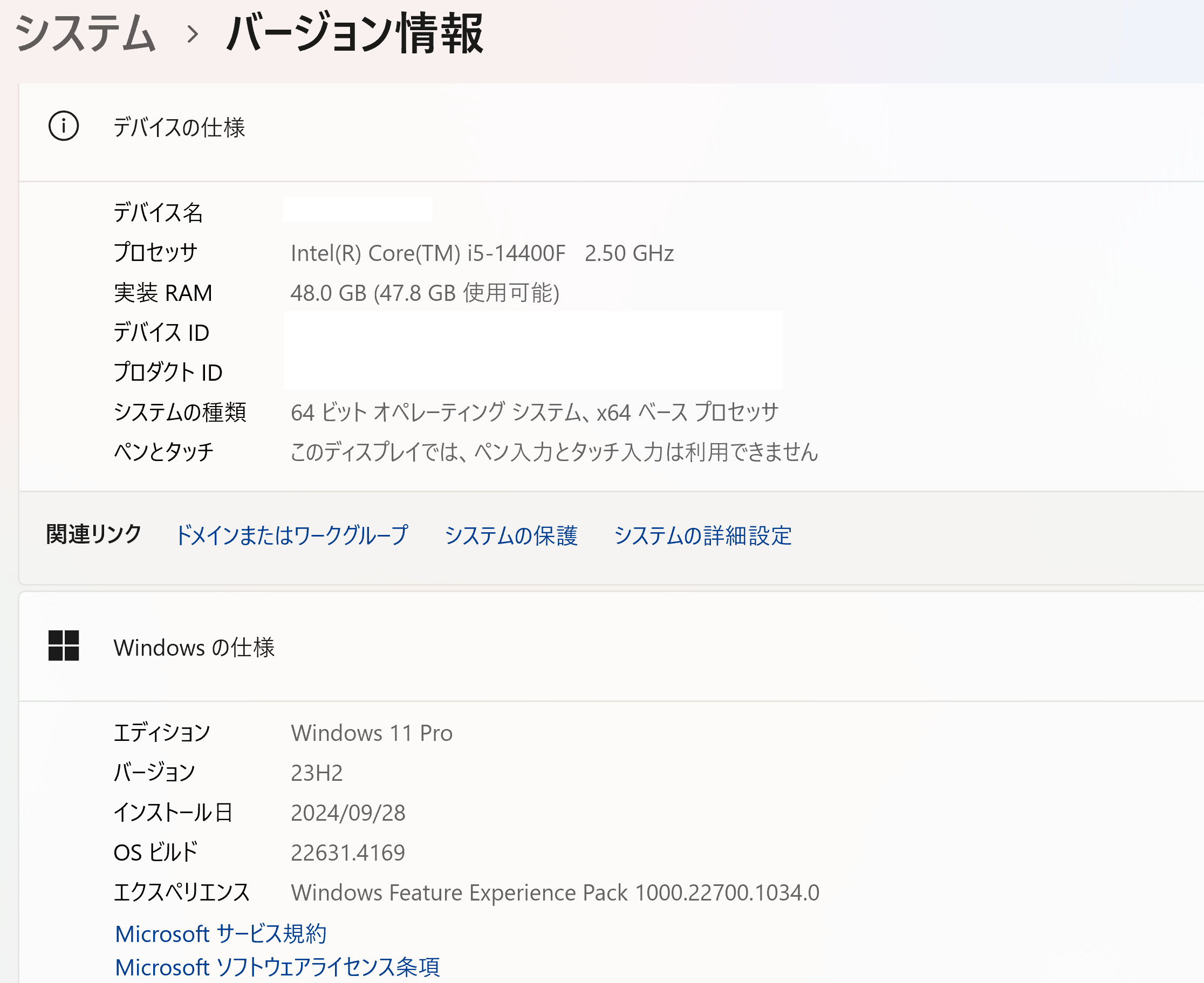Image resolution: width=1204 pixels, height=983 pixels.
Task: Click the processor value Intel Core i5-14400F
Action: [482, 253]
